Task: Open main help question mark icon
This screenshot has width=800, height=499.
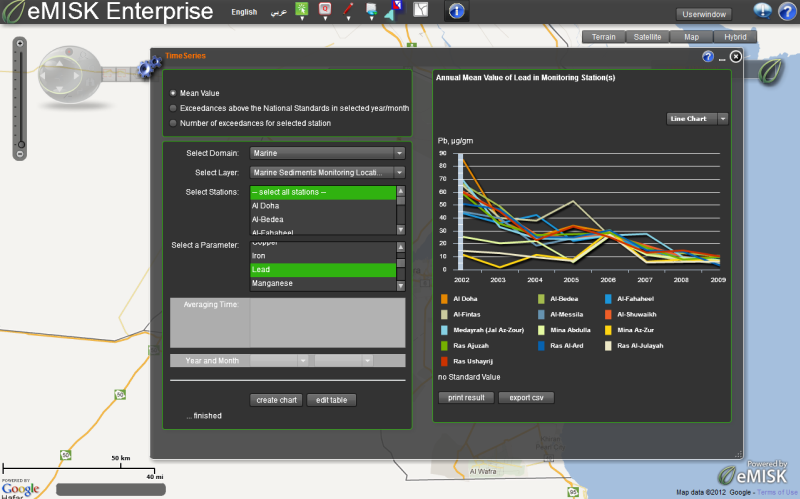Action: [787, 11]
